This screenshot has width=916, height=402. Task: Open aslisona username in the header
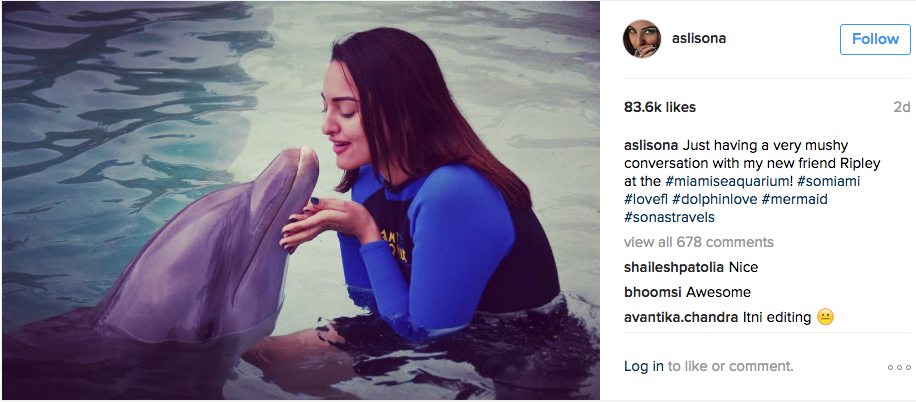698,39
